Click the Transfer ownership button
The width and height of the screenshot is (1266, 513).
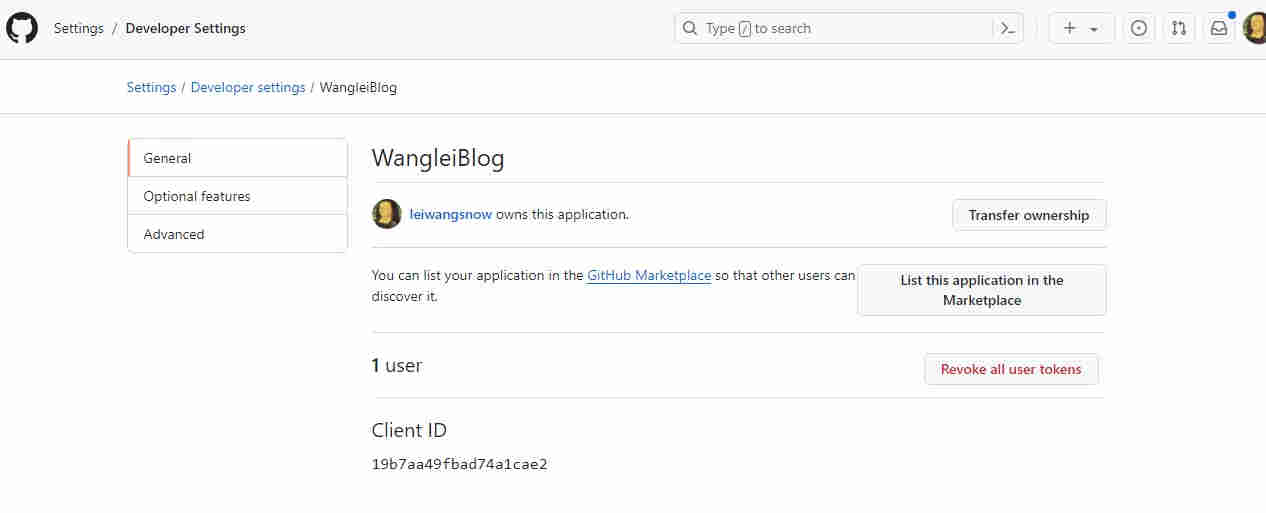(x=1029, y=215)
